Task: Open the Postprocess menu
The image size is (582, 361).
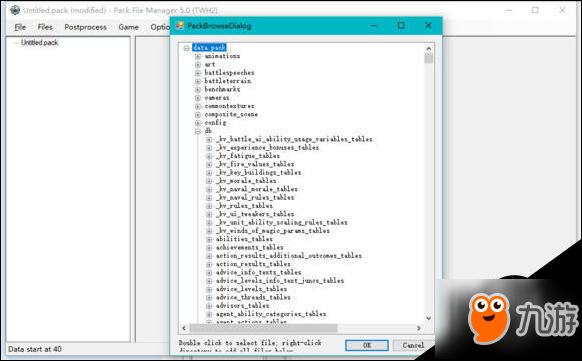Action: (85, 27)
